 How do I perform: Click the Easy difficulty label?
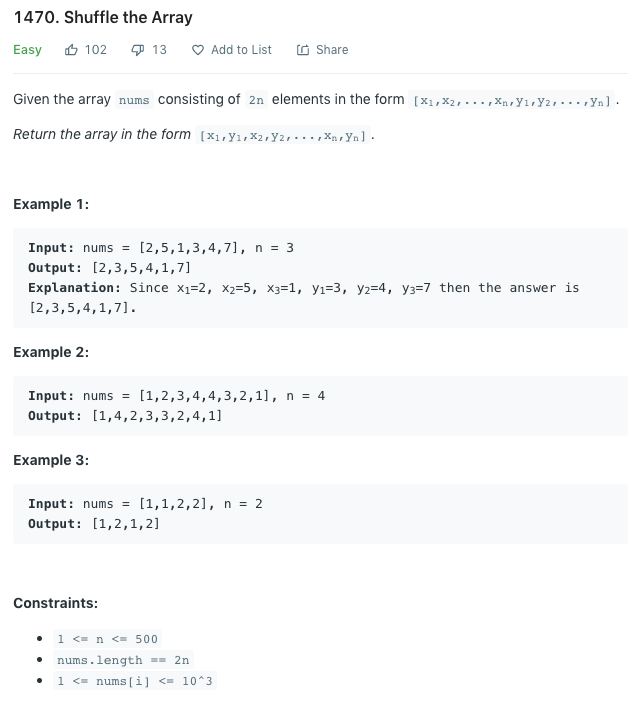(x=27, y=50)
